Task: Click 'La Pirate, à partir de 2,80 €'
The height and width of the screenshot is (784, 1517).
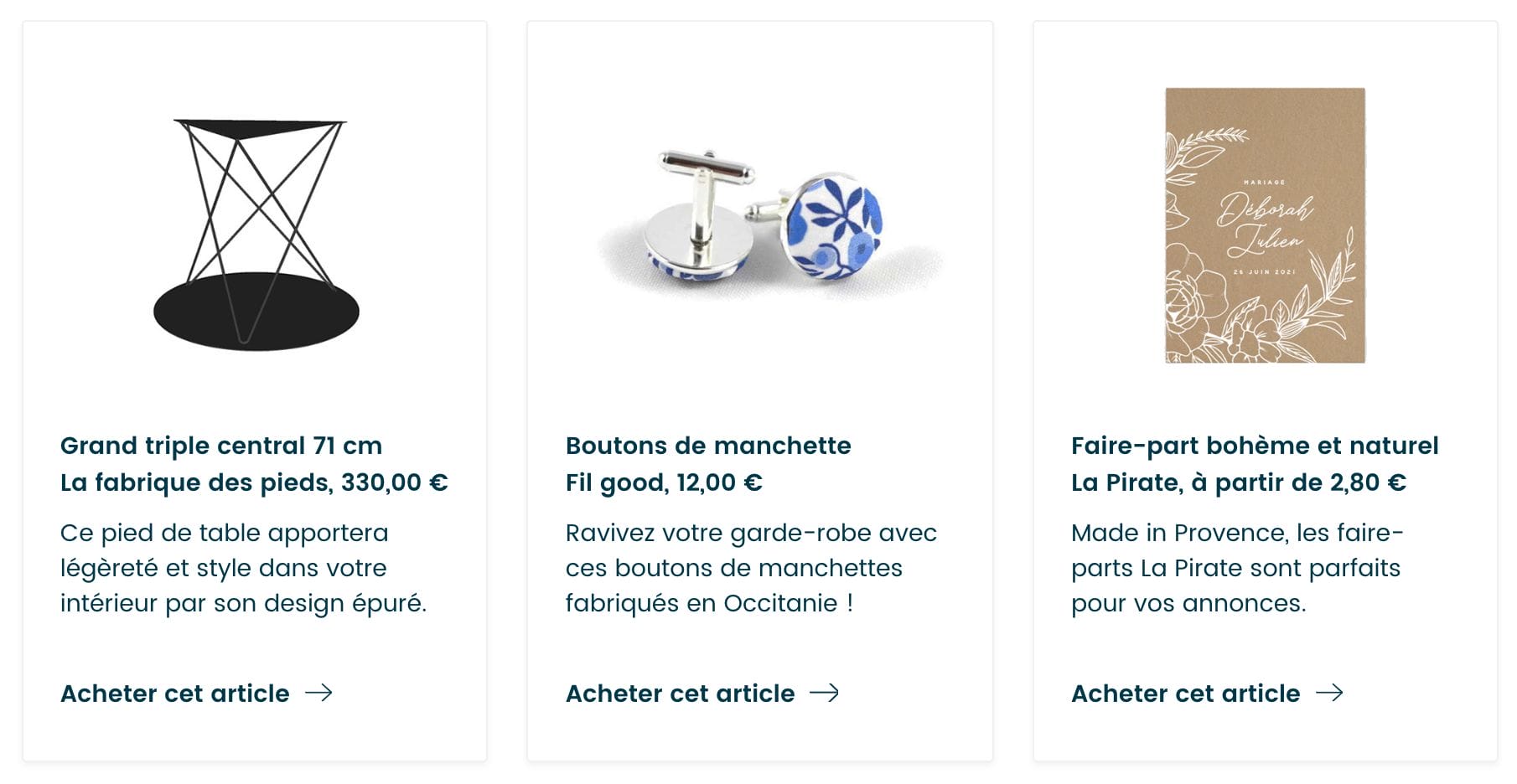Action: coord(1238,482)
